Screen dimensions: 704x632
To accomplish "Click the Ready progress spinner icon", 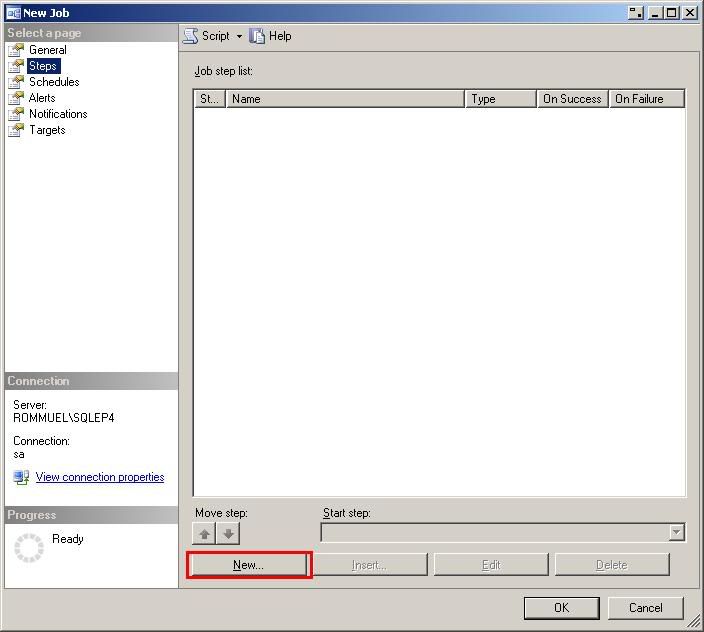I will (29, 548).
